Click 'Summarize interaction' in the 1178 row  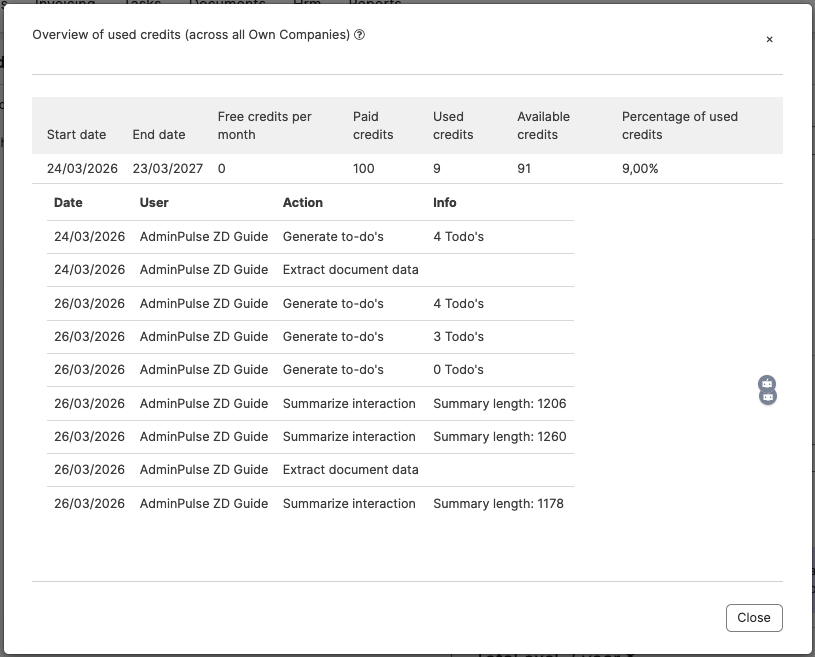click(349, 504)
